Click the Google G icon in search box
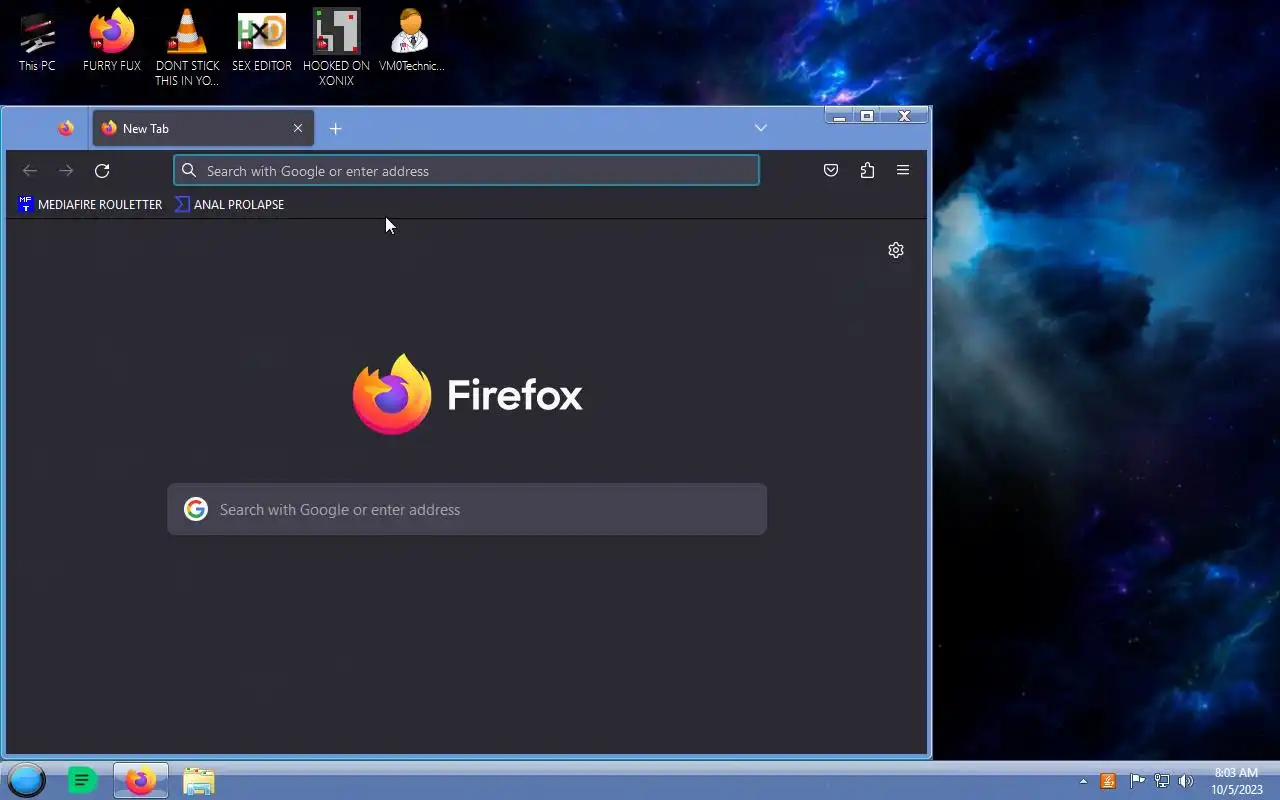This screenshot has width=1280, height=800. 196,510
